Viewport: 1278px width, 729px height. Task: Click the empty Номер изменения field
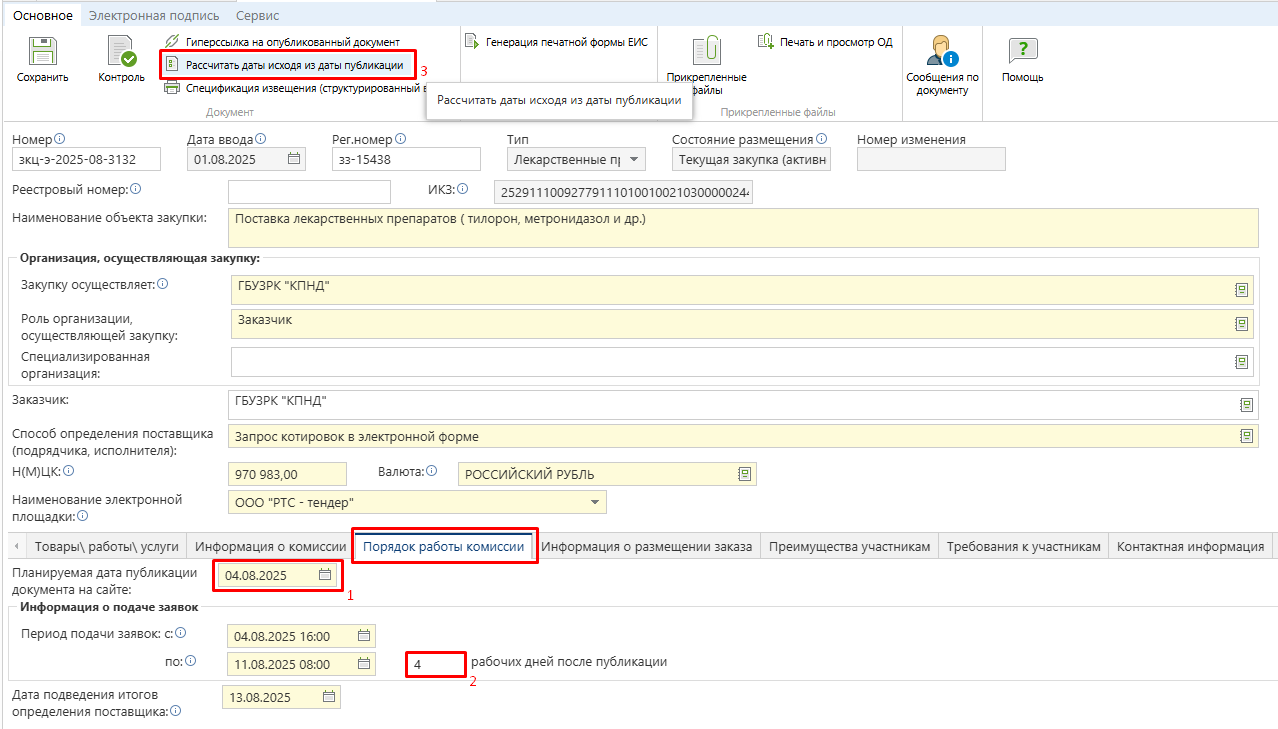click(931, 159)
